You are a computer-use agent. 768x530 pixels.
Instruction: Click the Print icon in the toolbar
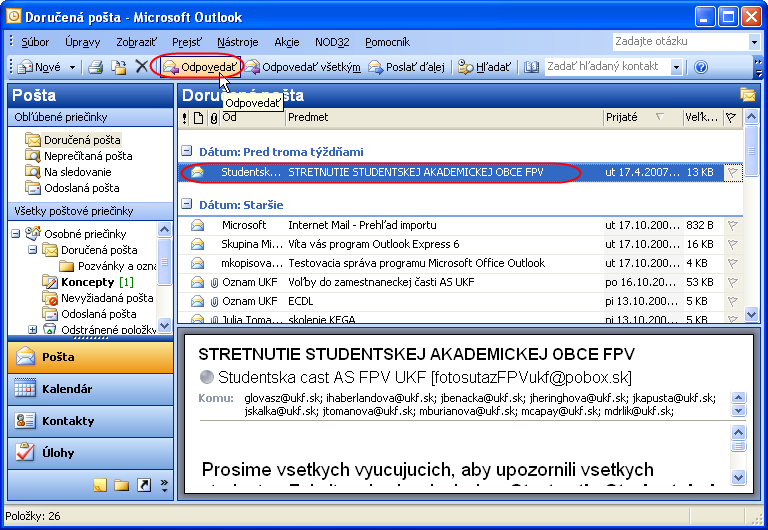point(96,67)
